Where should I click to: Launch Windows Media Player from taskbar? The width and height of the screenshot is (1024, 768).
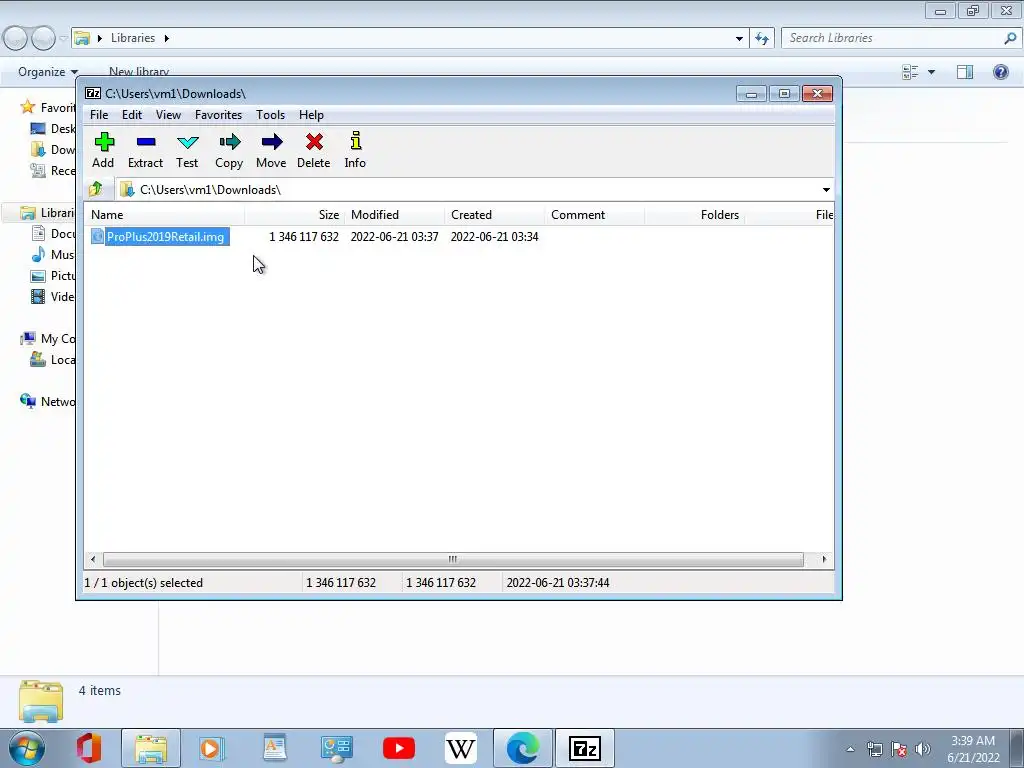click(x=212, y=748)
